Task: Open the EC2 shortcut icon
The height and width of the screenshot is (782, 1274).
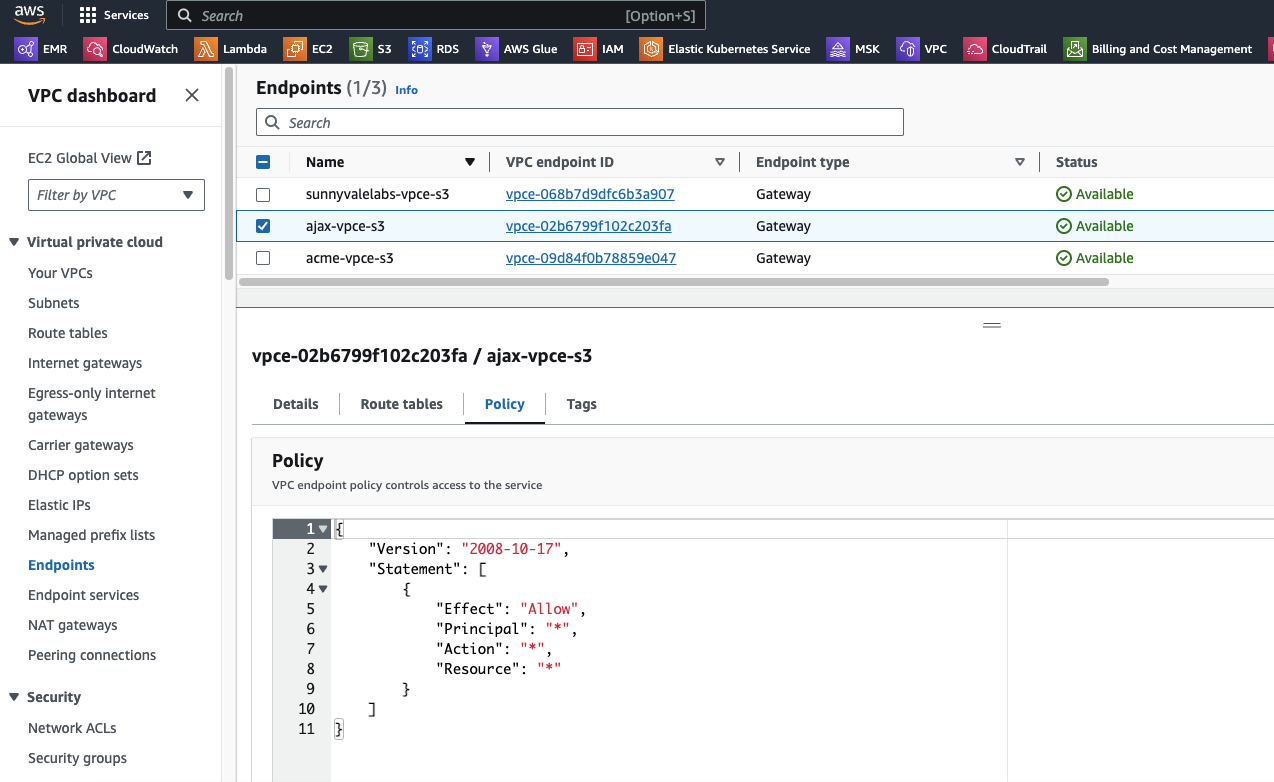Action: coord(295,49)
